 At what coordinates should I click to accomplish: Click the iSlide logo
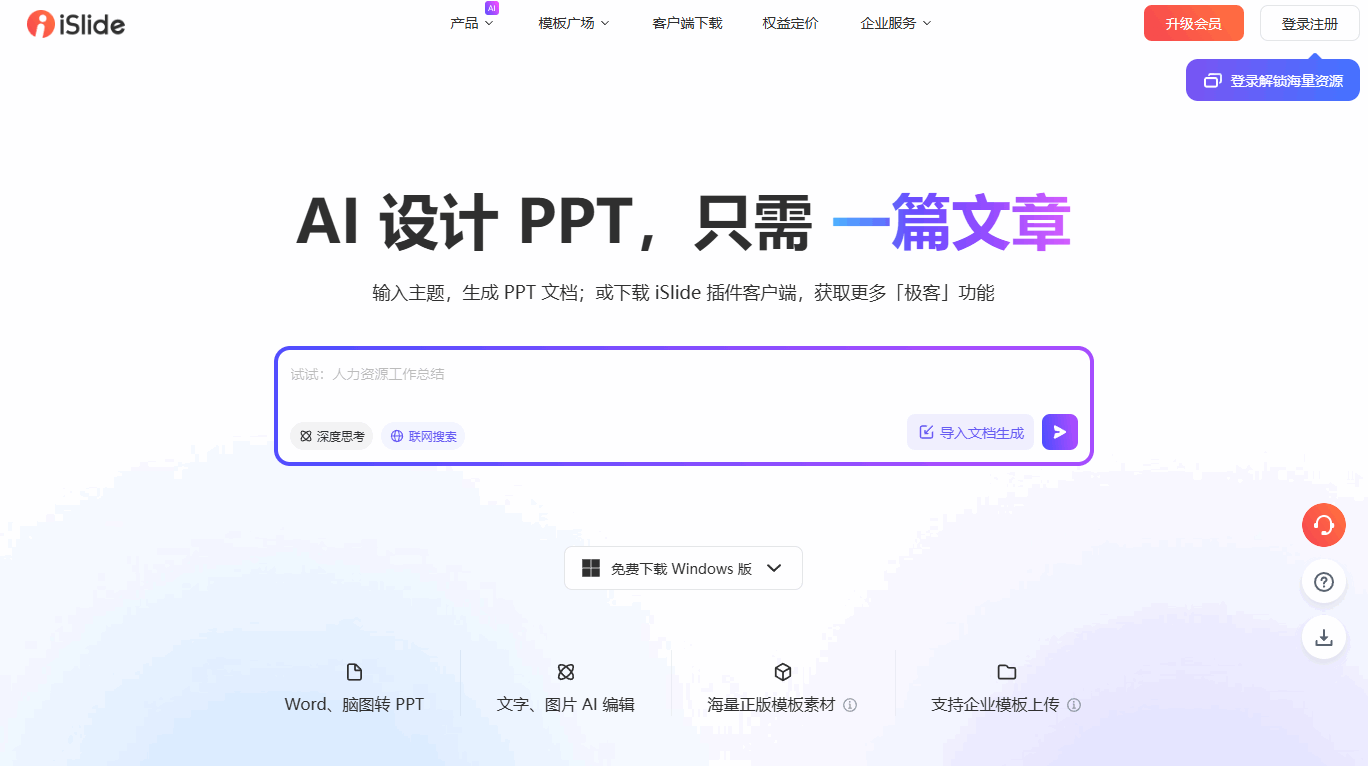[76, 24]
